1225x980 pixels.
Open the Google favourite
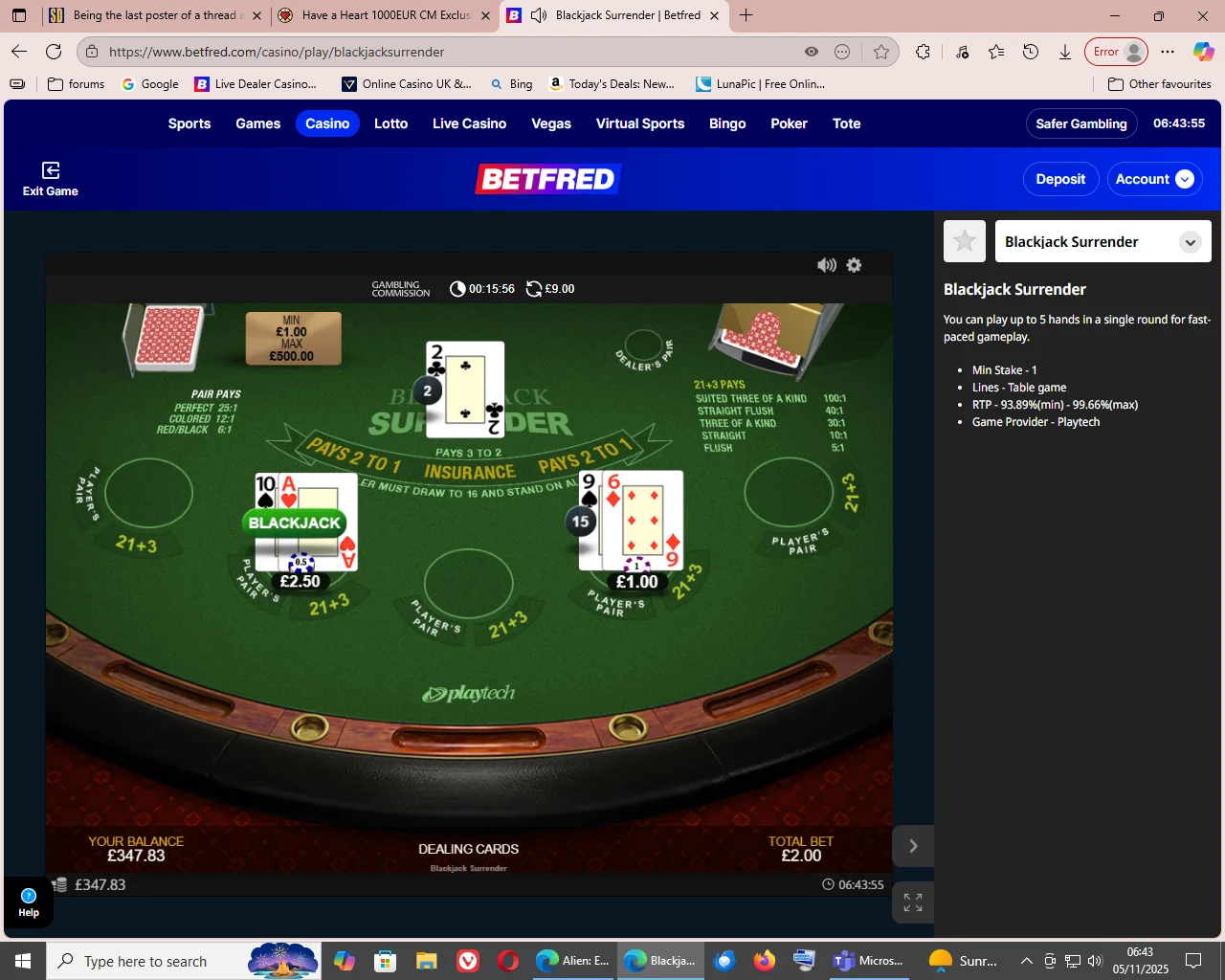point(150,84)
